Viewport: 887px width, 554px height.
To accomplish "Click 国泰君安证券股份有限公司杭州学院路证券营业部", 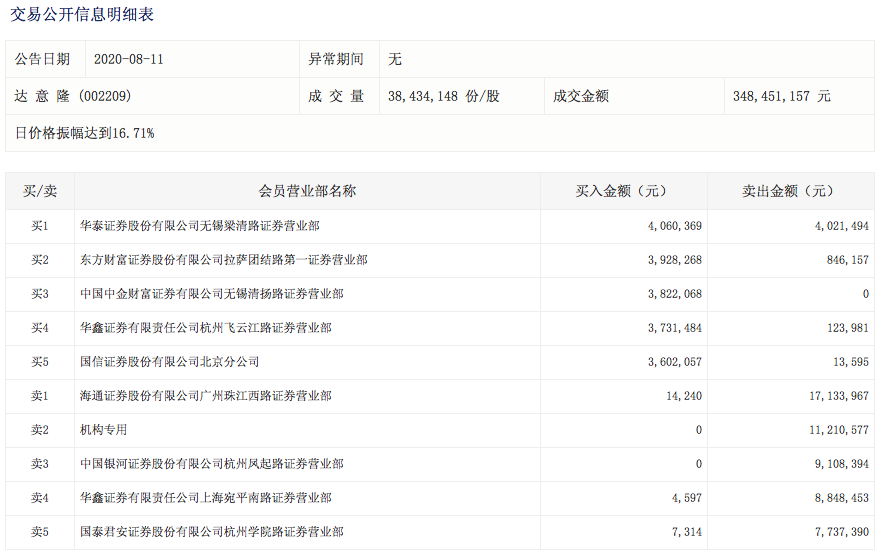I will pos(212,532).
